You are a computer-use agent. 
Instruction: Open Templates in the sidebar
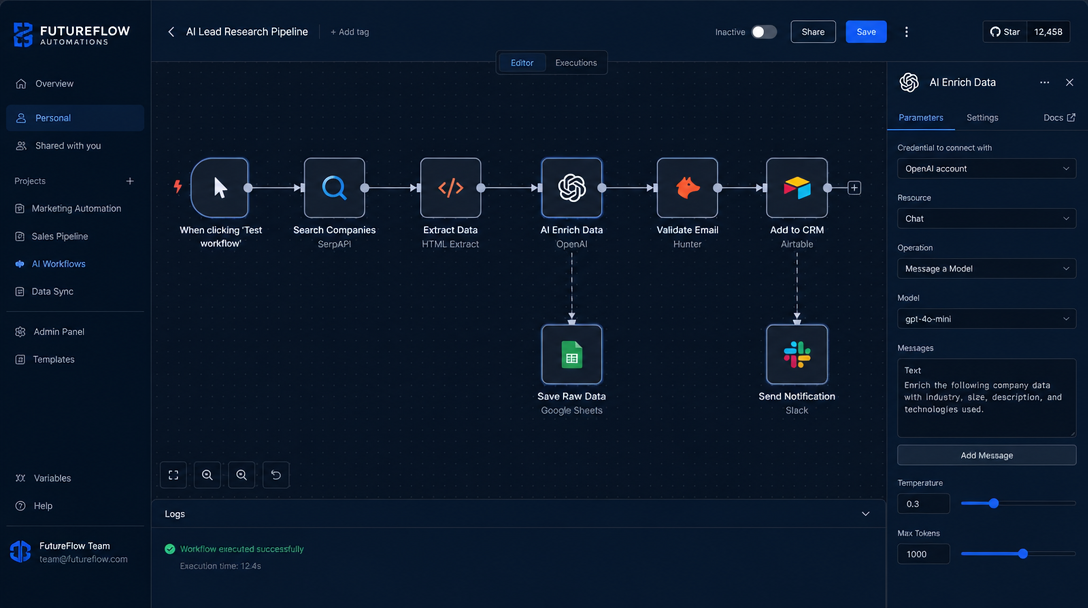(75, 360)
